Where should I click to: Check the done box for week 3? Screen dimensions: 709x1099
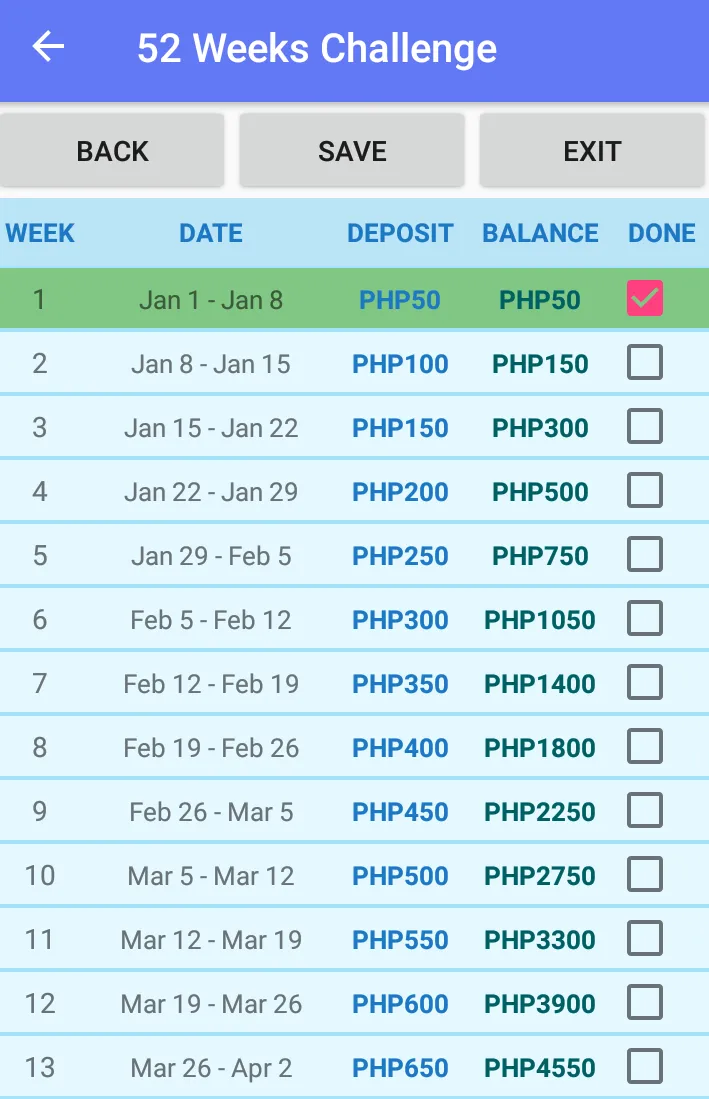tap(645, 426)
